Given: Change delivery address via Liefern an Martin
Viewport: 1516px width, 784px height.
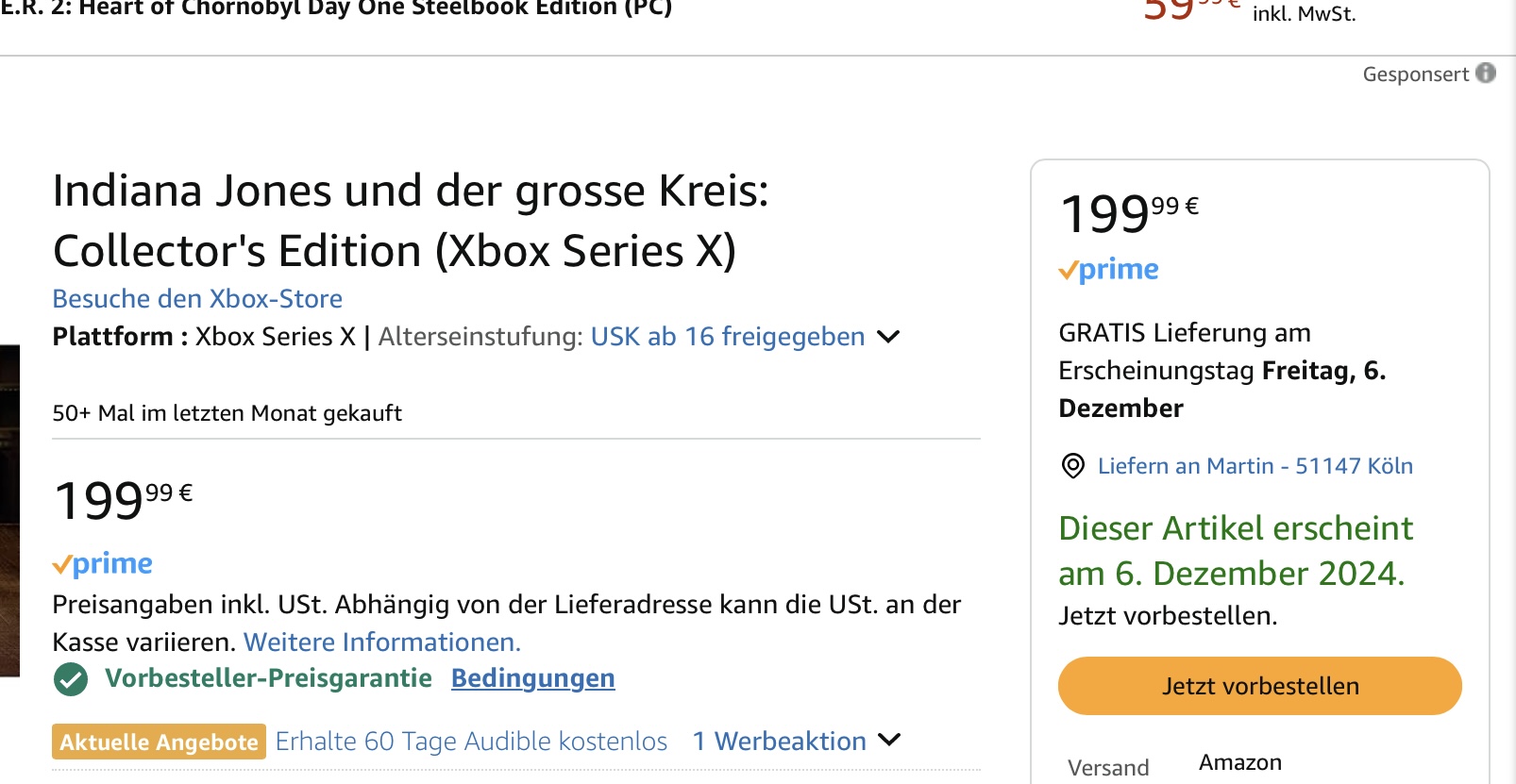Looking at the screenshot, I should coord(1255,466).
